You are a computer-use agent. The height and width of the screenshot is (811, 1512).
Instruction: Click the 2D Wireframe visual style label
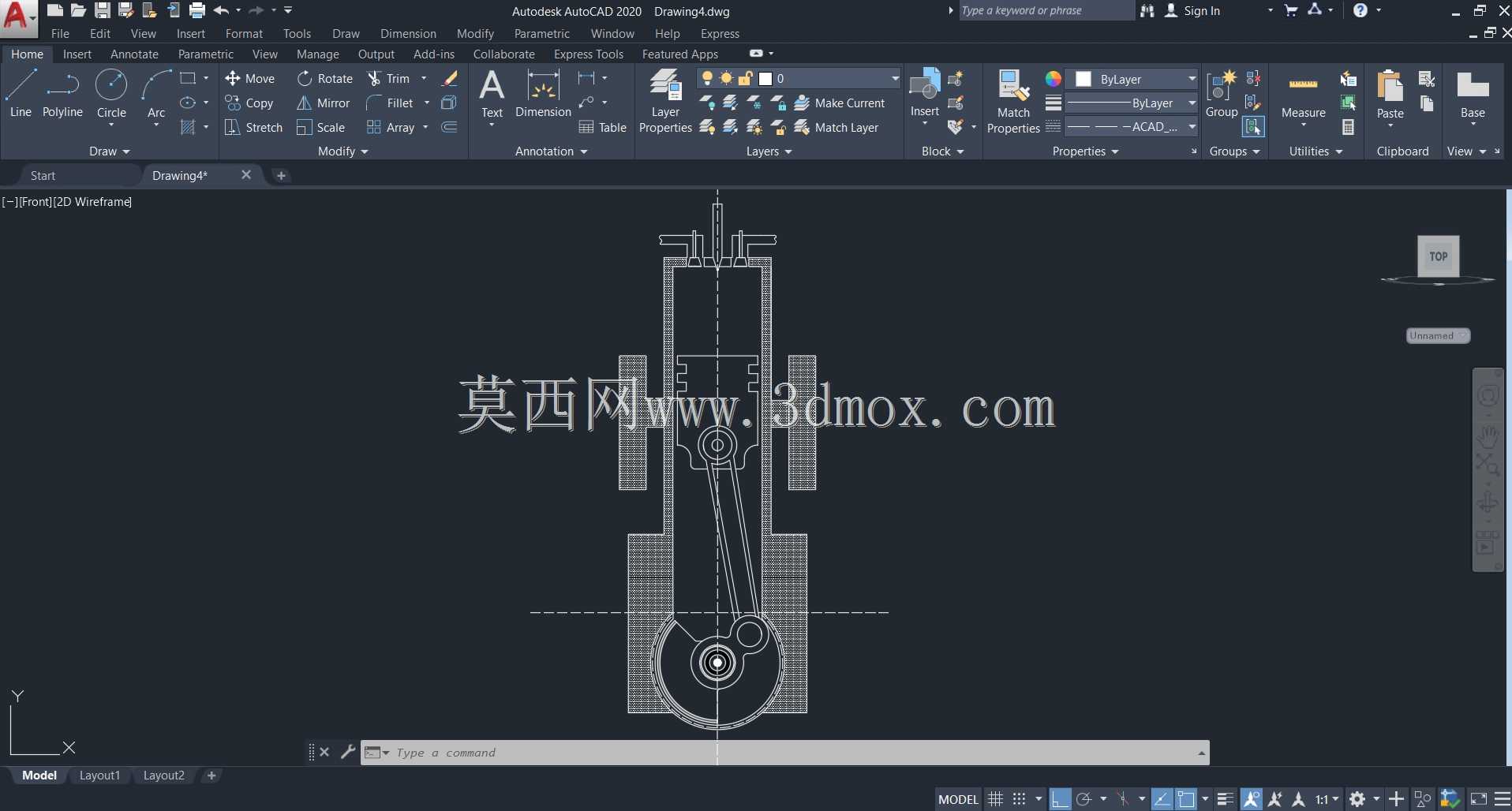point(92,201)
